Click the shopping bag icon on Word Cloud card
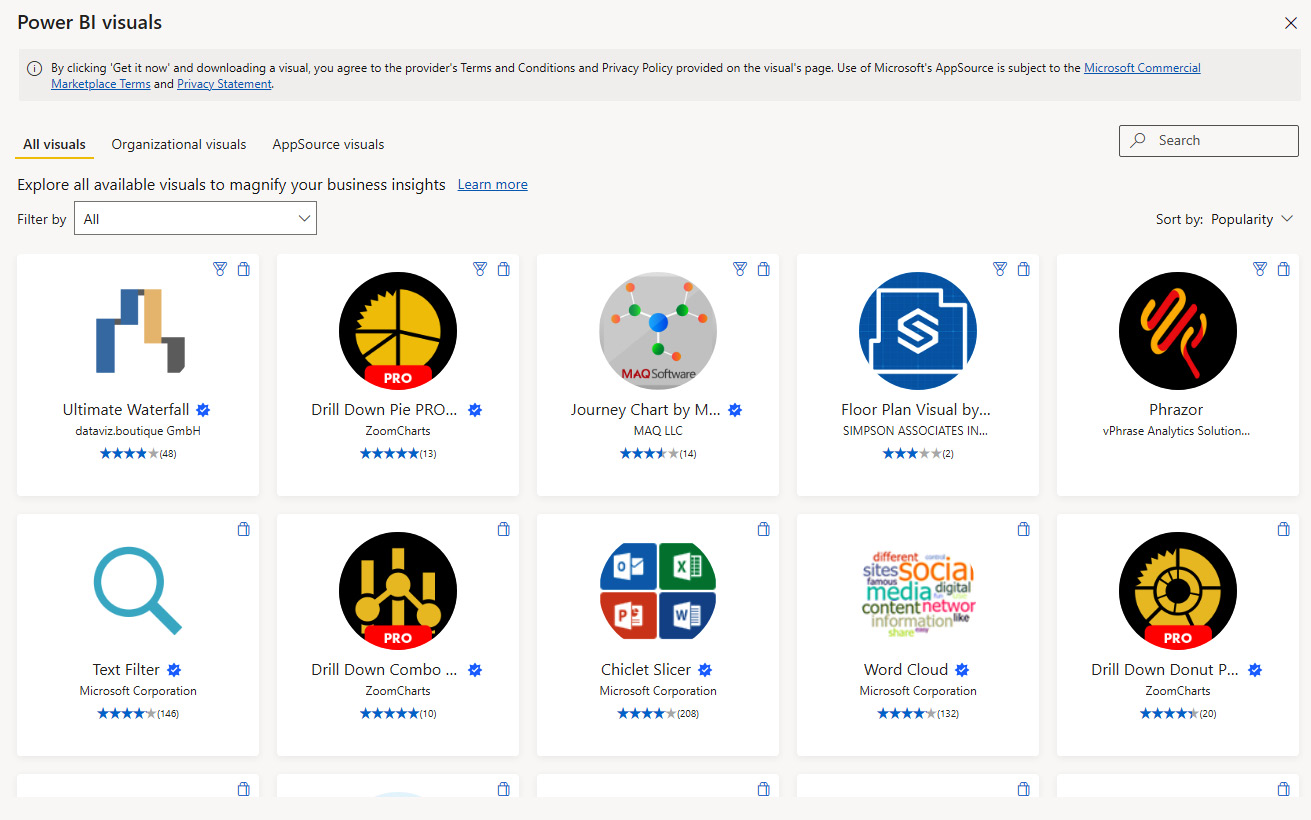The height and width of the screenshot is (820, 1311). (x=1024, y=529)
